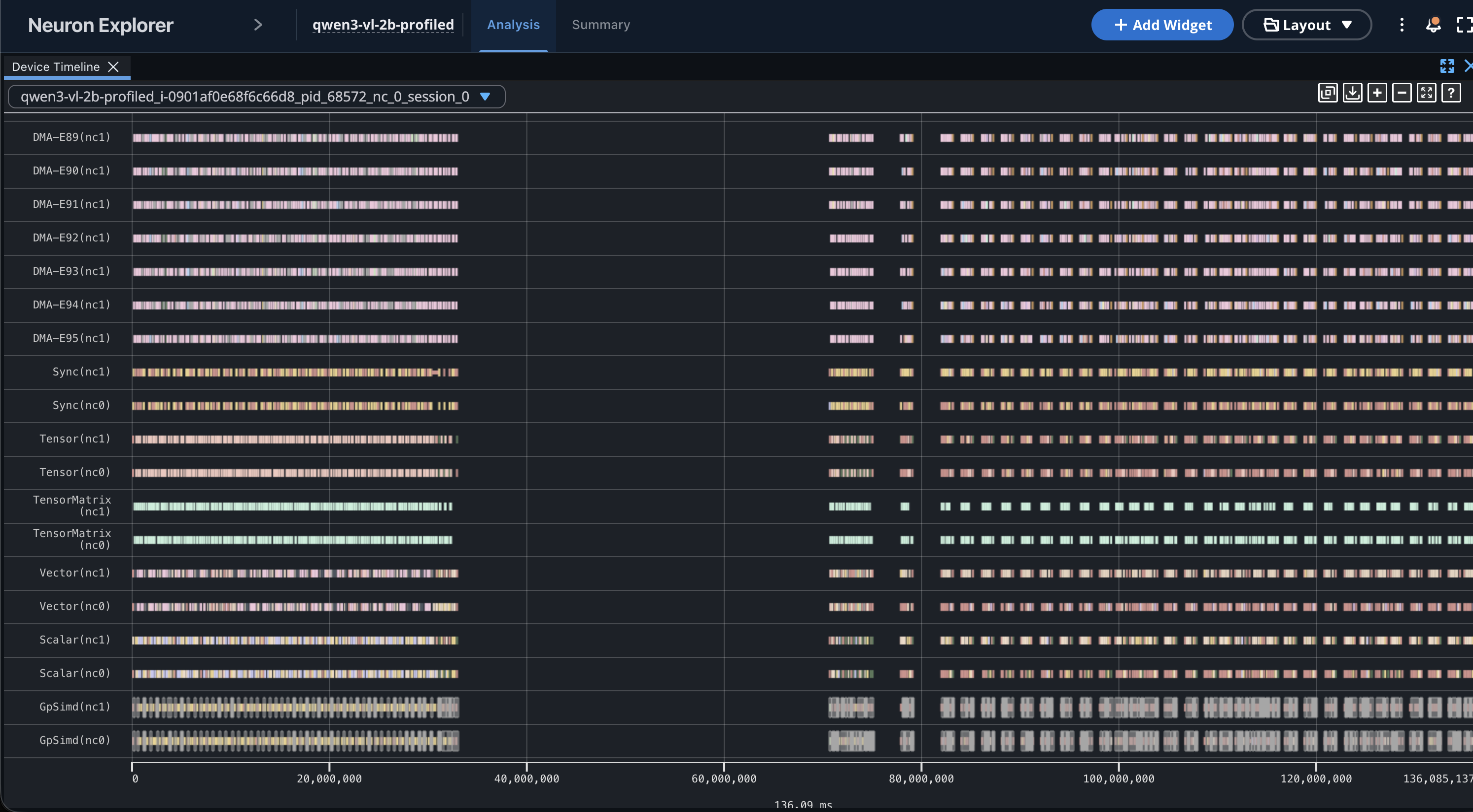Click the GpSimd(nc0) row label

click(x=75, y=741)
